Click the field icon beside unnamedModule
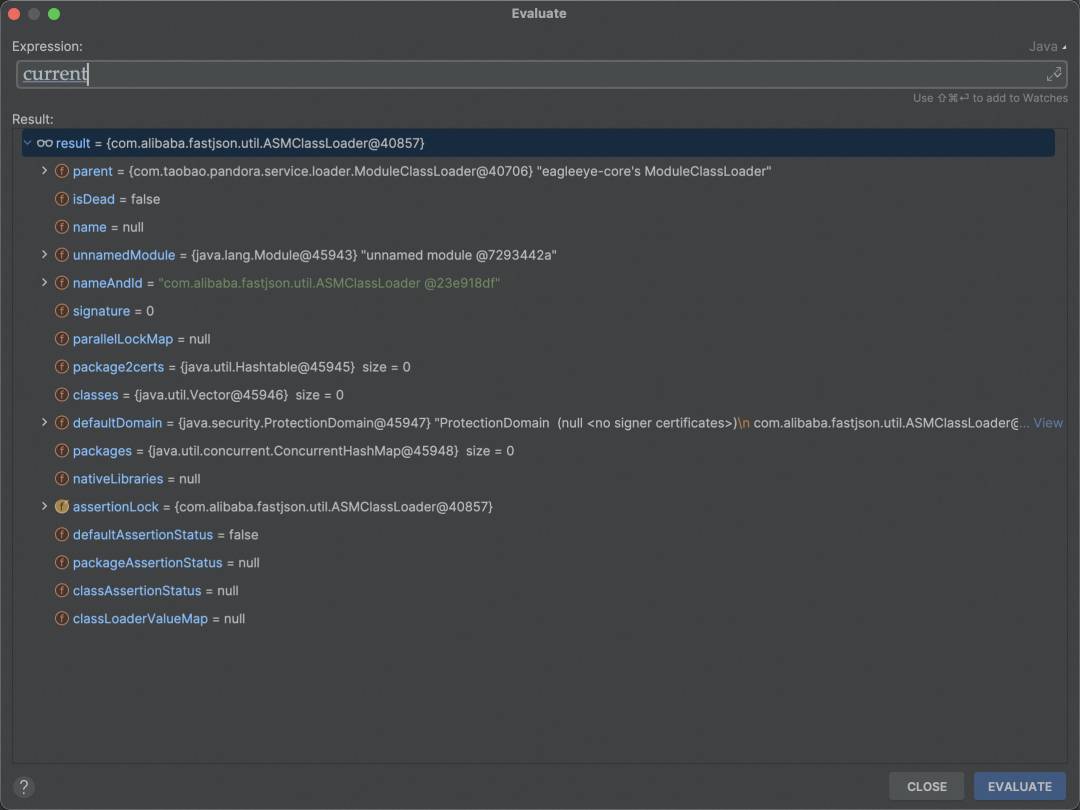The height and width of the screenshot is (810, 1080). (61, 255)
